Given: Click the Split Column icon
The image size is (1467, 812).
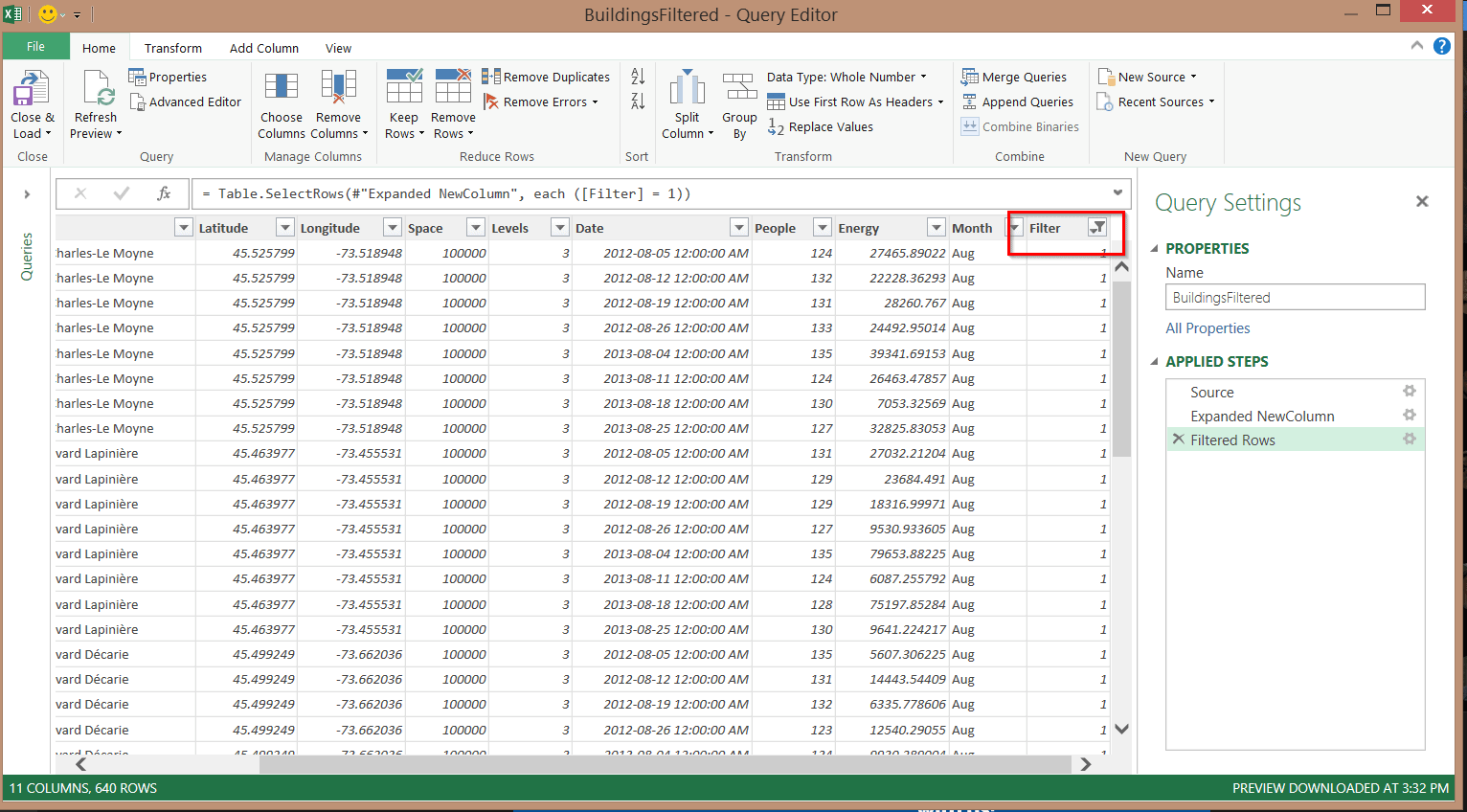Looking at the screenshot, I should click(x=687, y=87).
